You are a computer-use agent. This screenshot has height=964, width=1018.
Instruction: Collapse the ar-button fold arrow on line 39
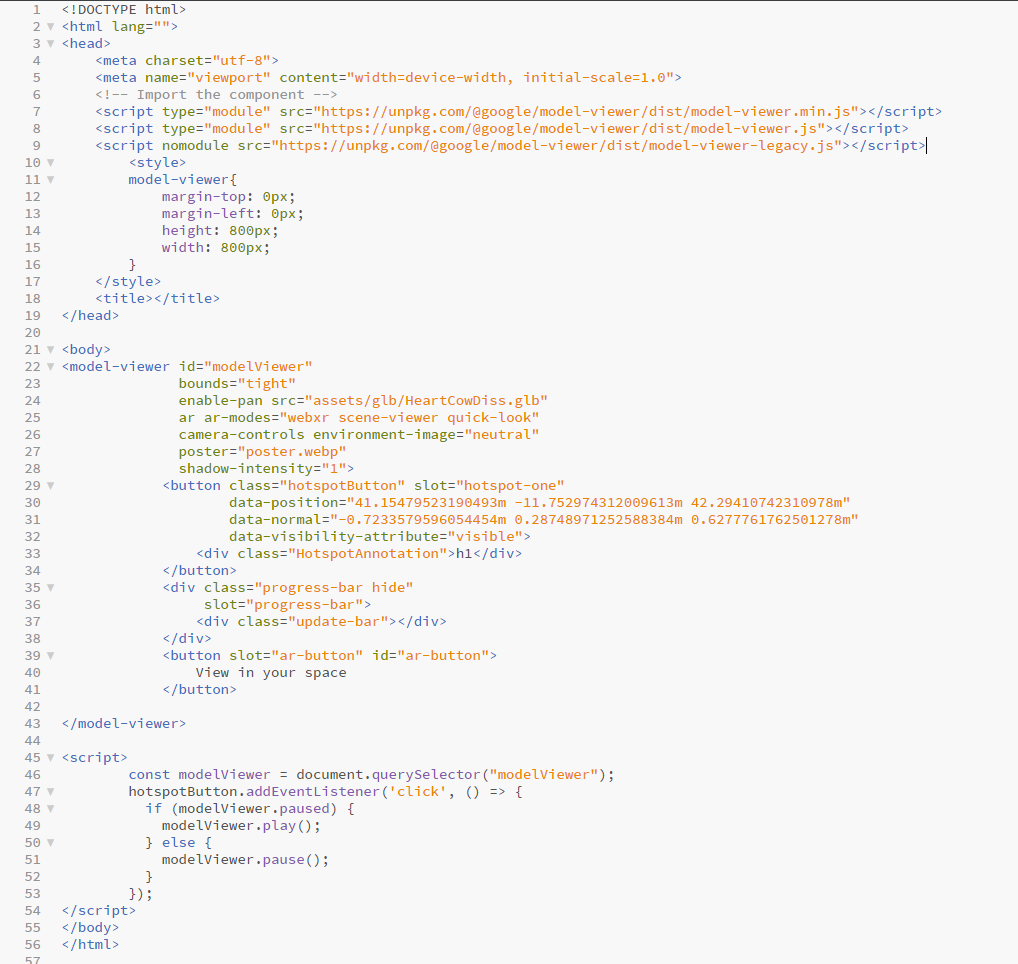click(x=50, y=656)
